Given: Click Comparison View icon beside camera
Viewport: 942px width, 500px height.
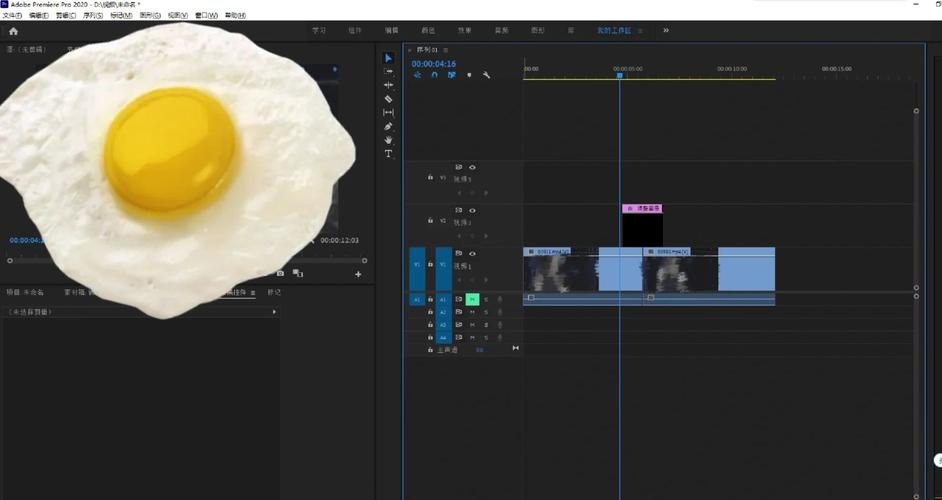Looking at the screenshot, I should [x=297, y=273].
